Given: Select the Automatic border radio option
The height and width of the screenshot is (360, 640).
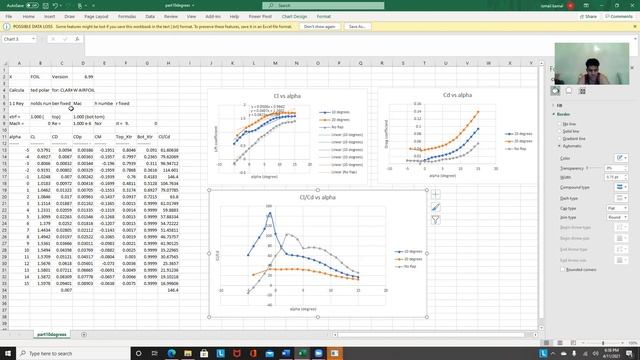Looking at the screenshot, I should [560, 146].
